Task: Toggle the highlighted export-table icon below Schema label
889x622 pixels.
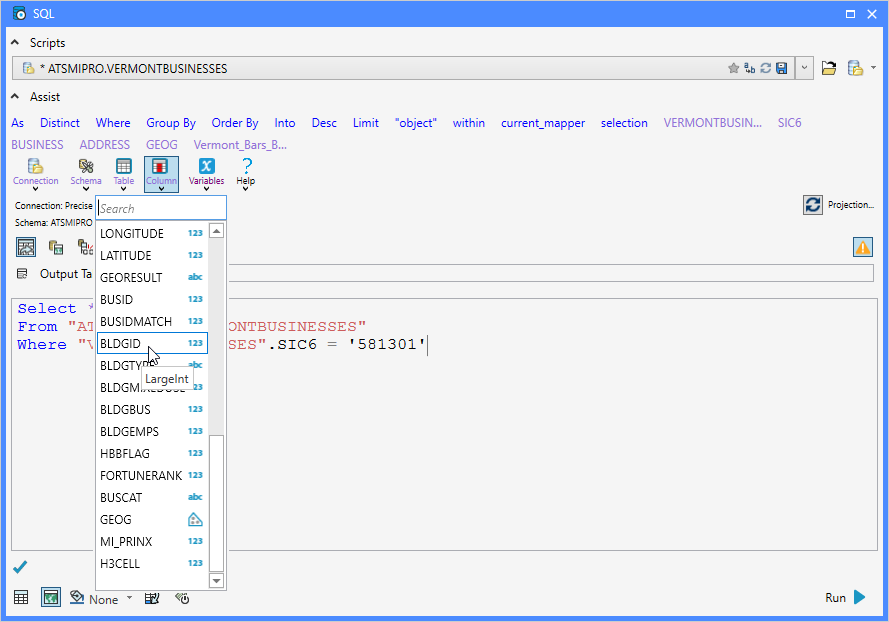Action: pos(25,246)
